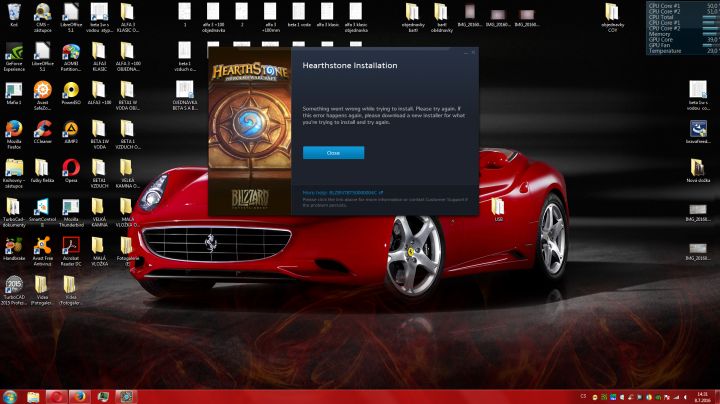Launch the PowerISO desktop shortcut
This screenshot has height=404, width=720.
[x=71, y=93]
